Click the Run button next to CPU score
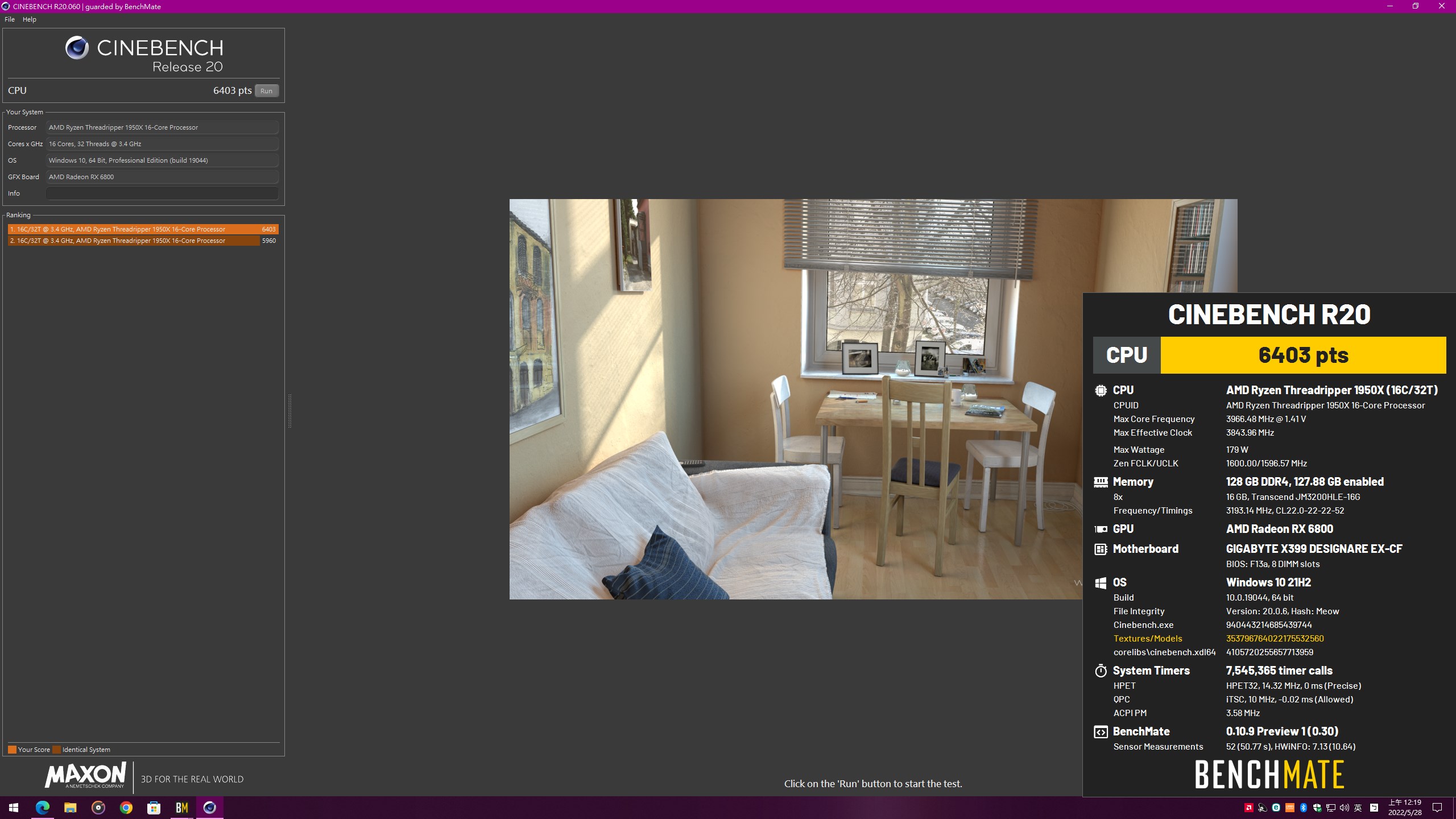 tap(266, 91)
